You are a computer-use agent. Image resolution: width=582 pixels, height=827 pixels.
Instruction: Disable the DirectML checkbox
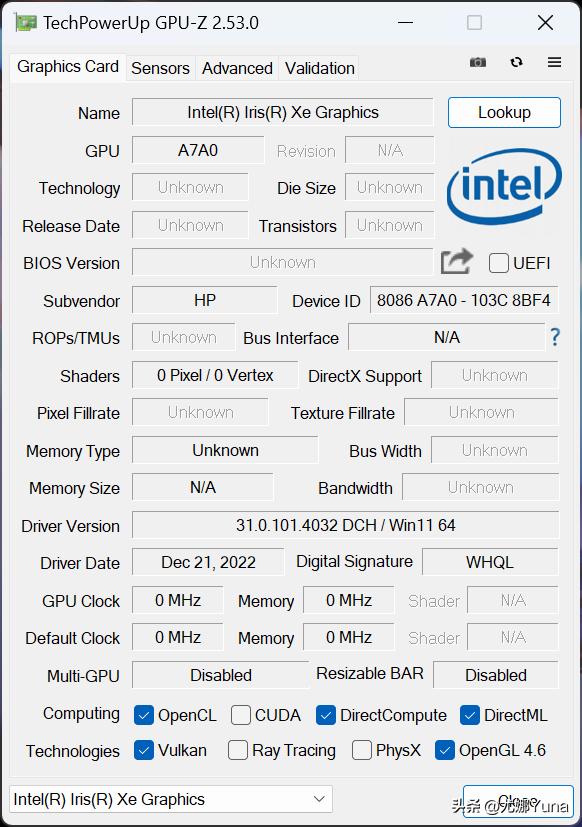tap(469, 715)
